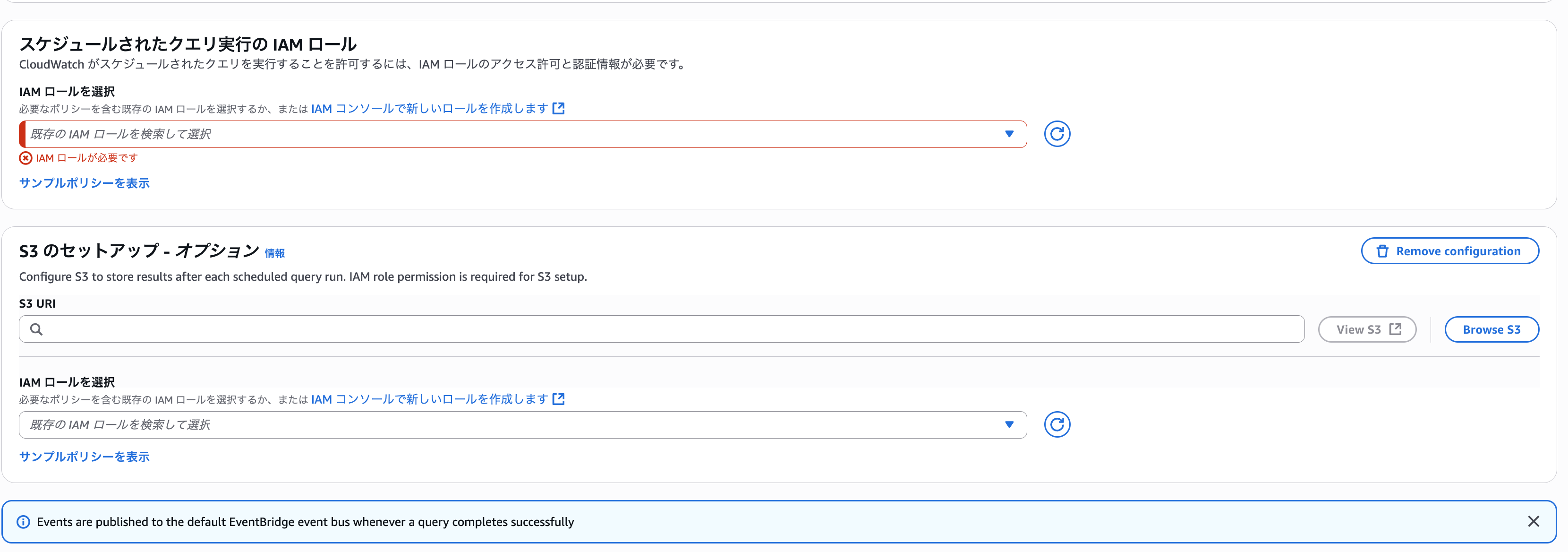Click the trash icon in Remove configuration button
1568x552 pixels.
[x=1383, y=250]
